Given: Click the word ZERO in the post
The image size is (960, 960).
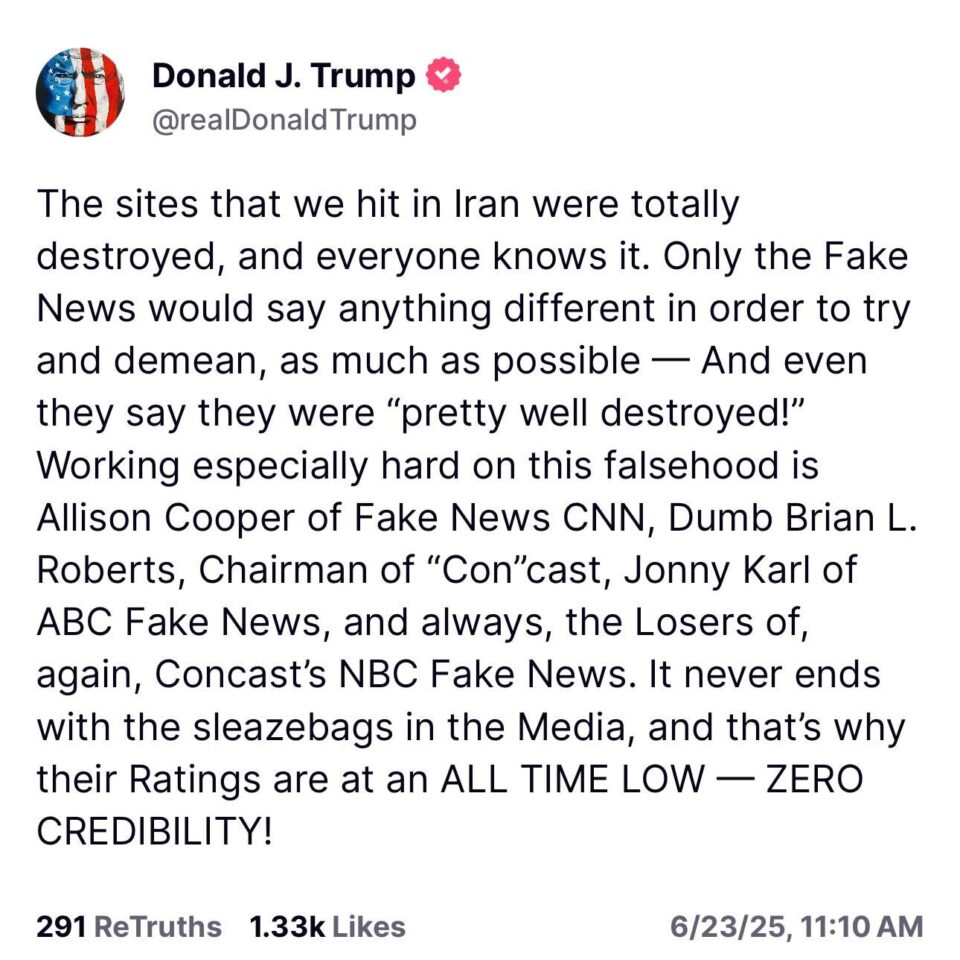Looking at the screenshot, I should pyautogui.click(x=815, y=779).
